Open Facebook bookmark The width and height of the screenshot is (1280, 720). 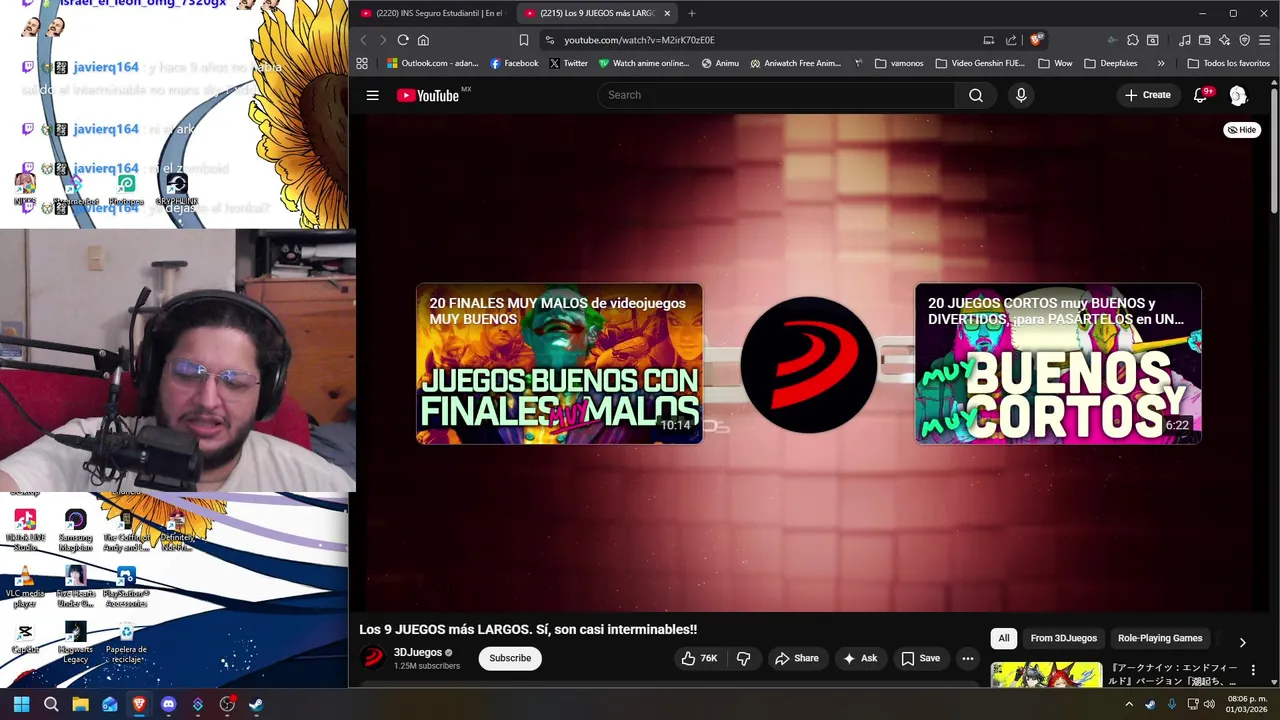tap(514, 63)
